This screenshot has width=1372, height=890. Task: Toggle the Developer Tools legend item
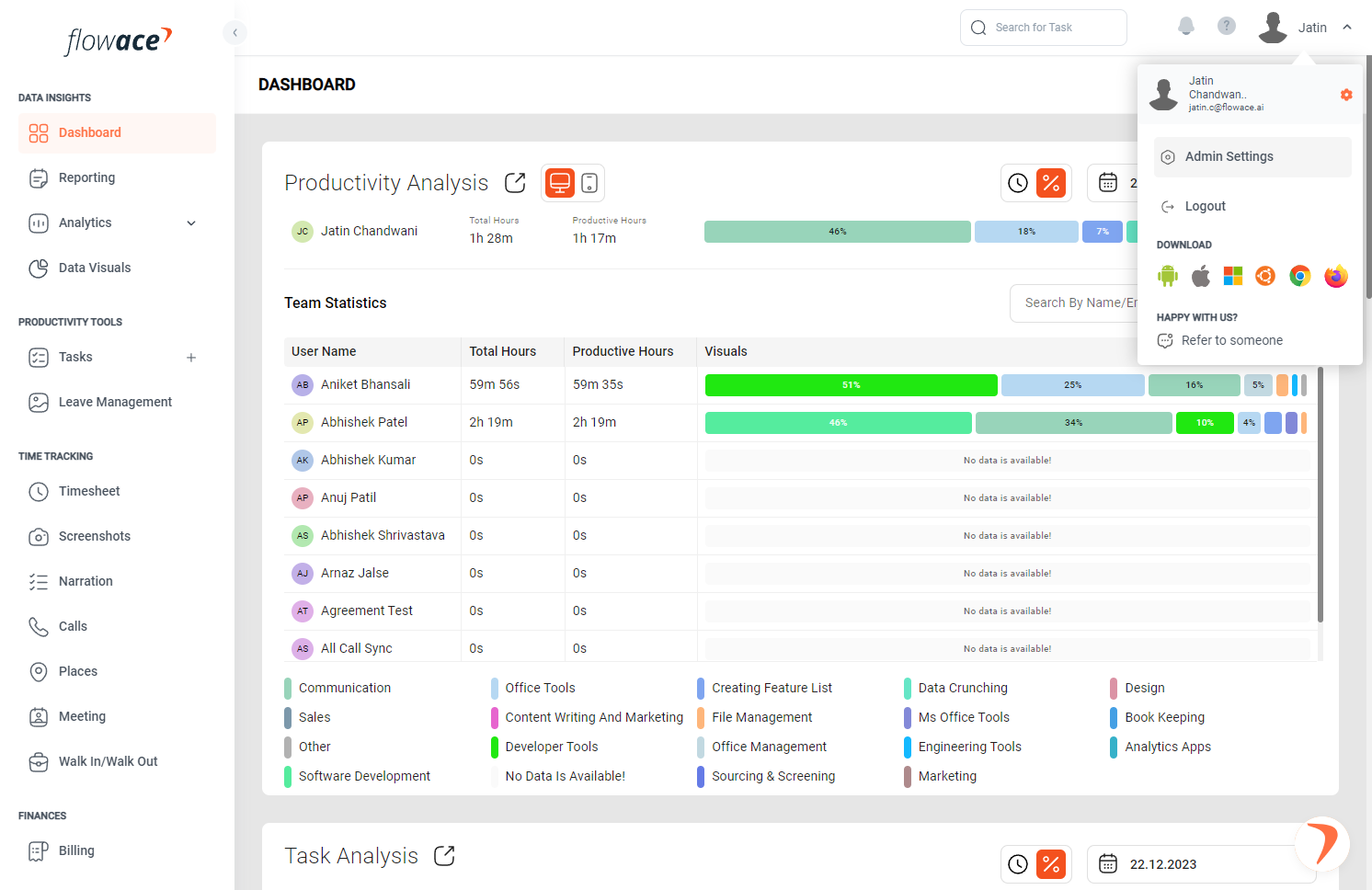pyautogui.click(x=544, y=747)
